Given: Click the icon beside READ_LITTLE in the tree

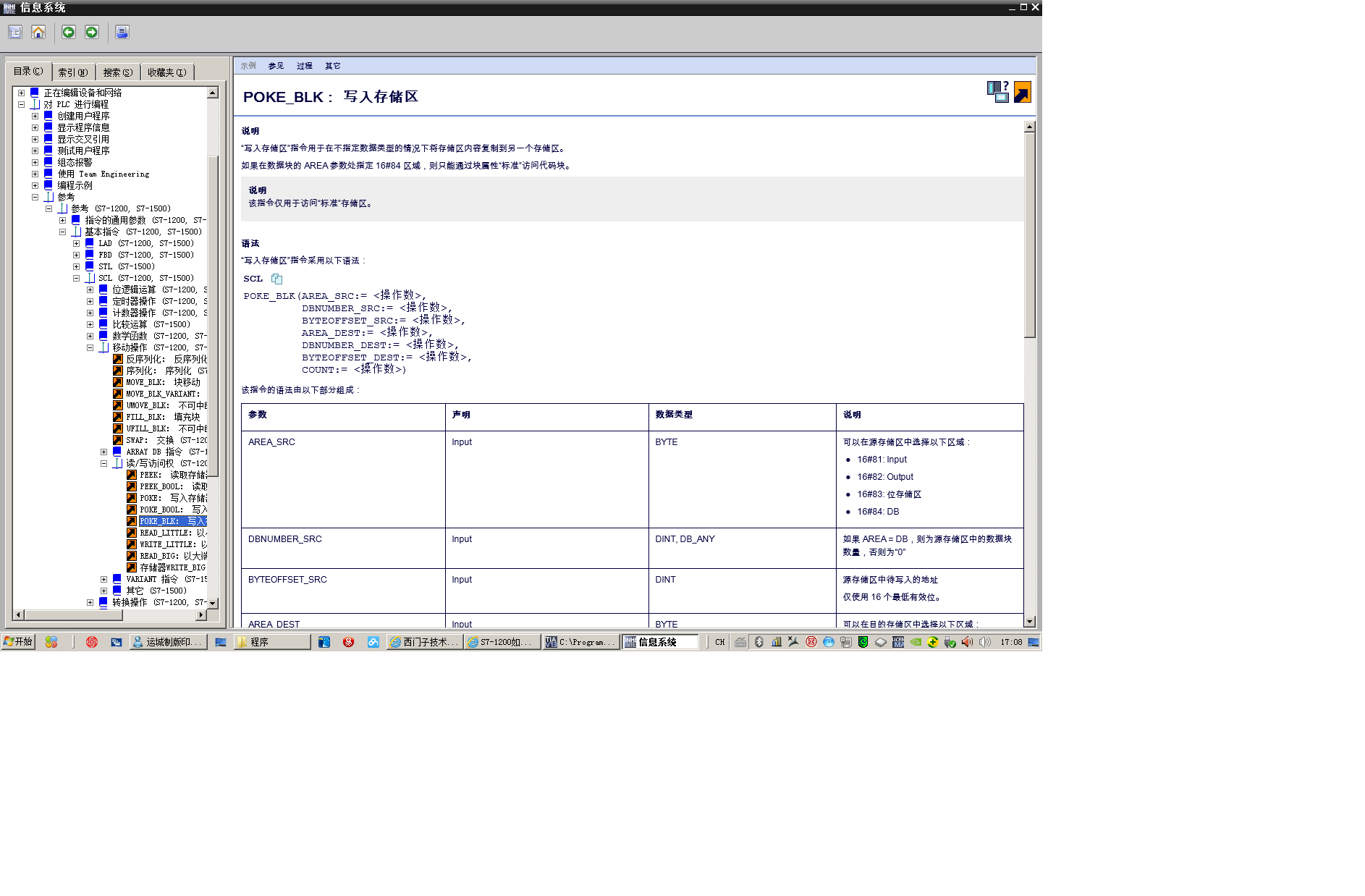Looking at the screenshot, I should (132, 533).
